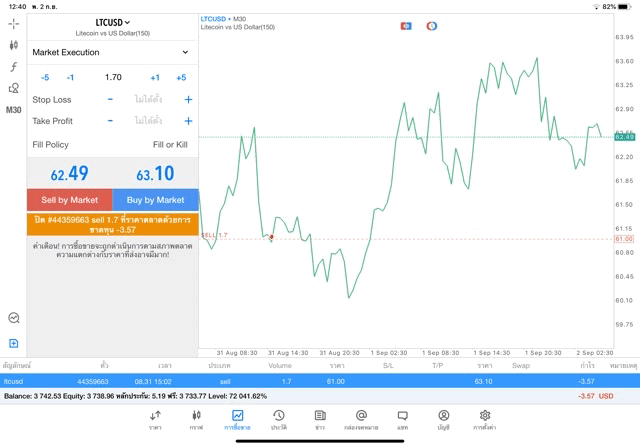640x447 pixels.
Task: Select the ltcusd open position row
Action: pyautogui.click(x=320, y=381)
